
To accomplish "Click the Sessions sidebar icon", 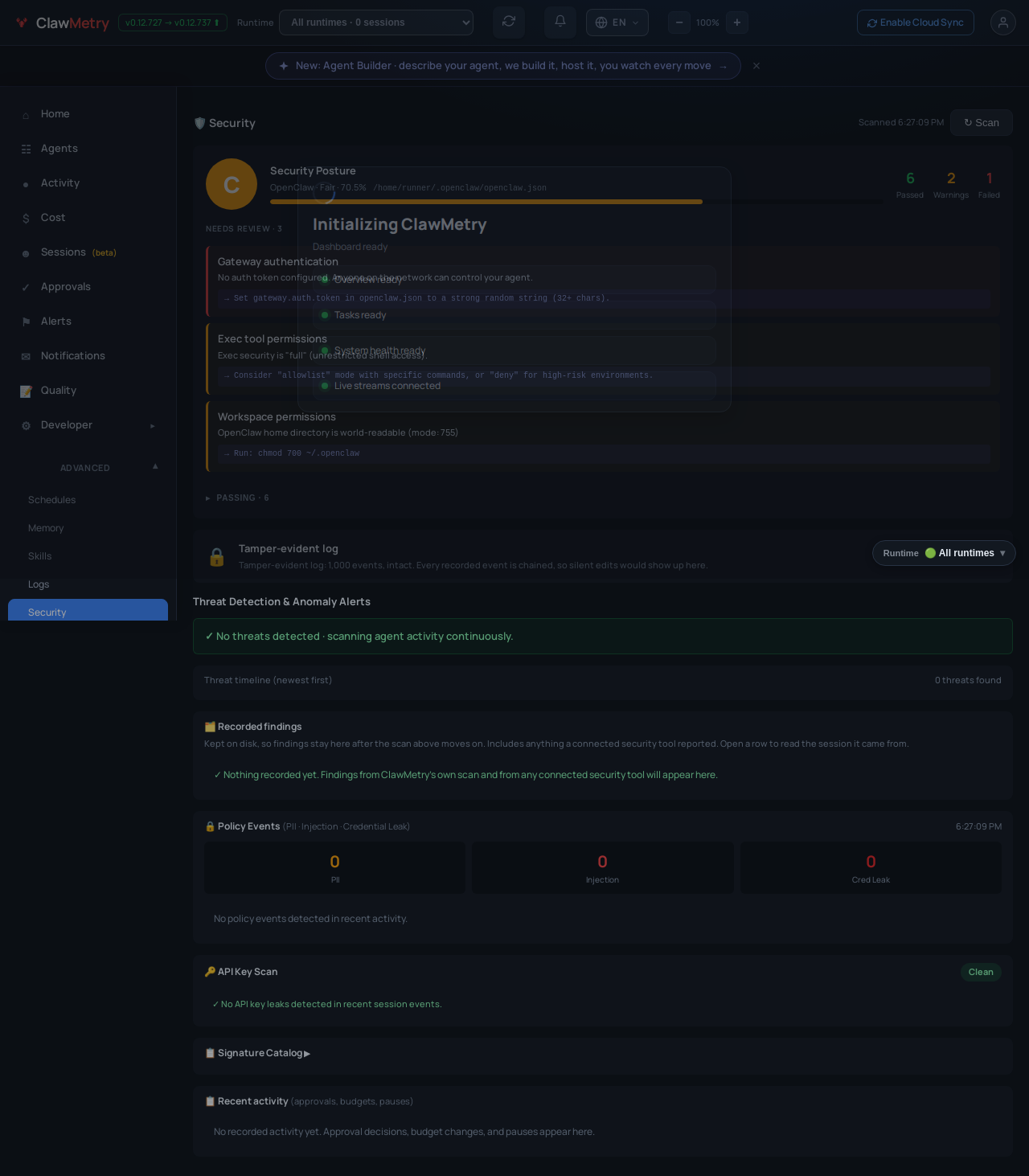I will tap(26, 253).
